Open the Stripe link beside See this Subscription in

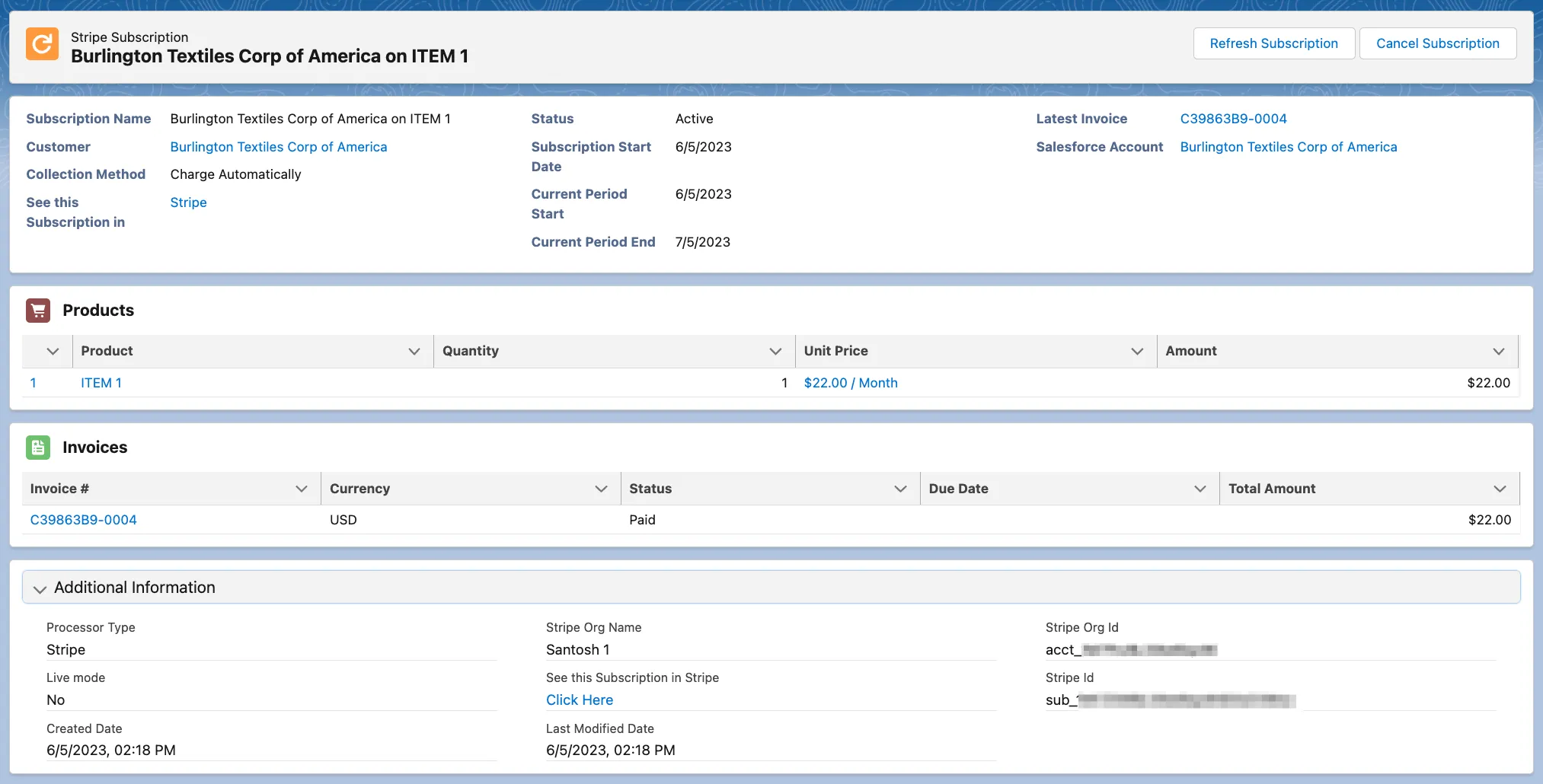tap(188, 202)
